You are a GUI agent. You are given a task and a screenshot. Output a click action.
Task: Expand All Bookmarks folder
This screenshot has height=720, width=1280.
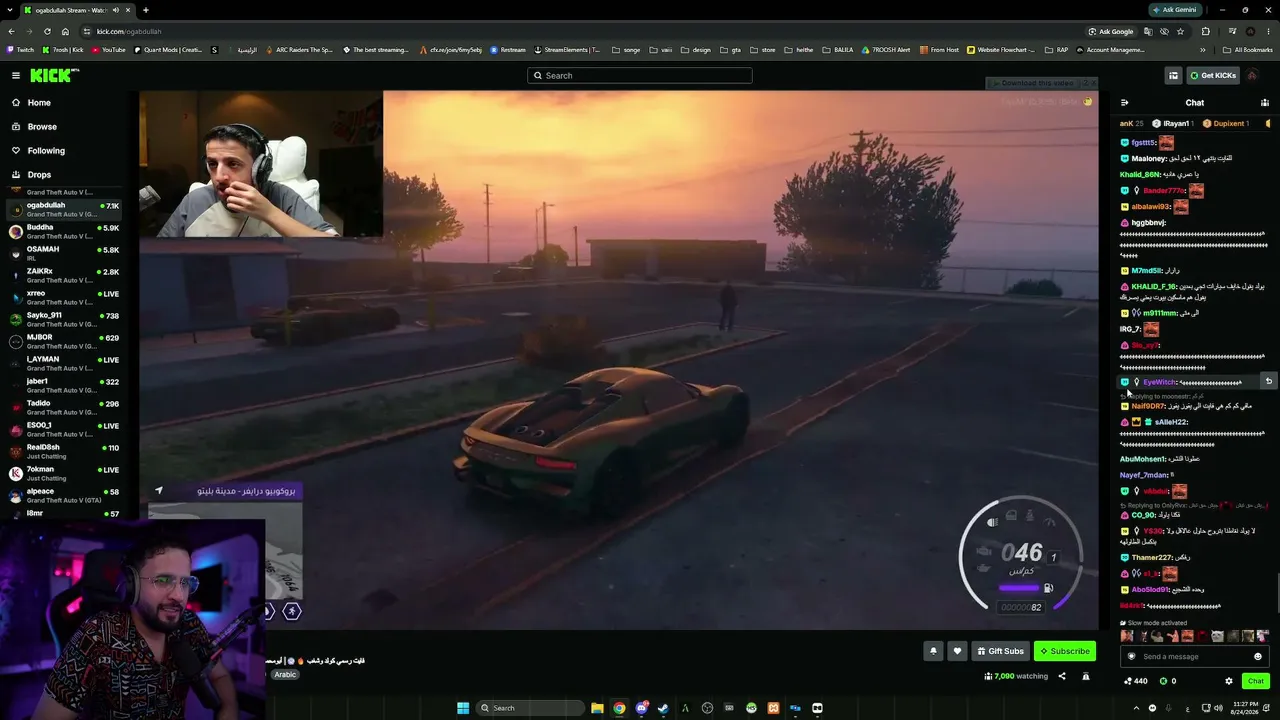tap(1249, 50)
